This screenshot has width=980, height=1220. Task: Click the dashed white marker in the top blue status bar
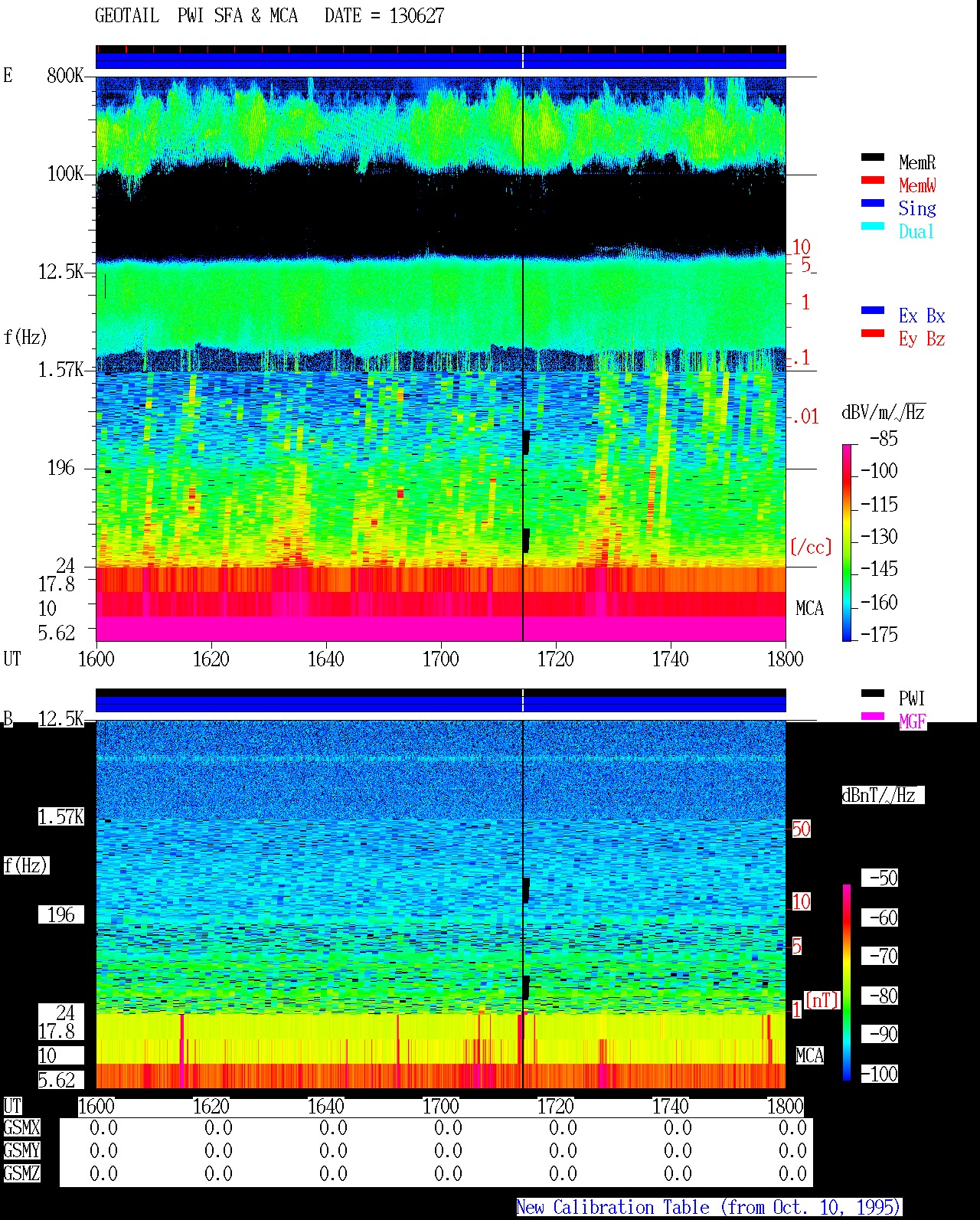click(x=523, y=57)
